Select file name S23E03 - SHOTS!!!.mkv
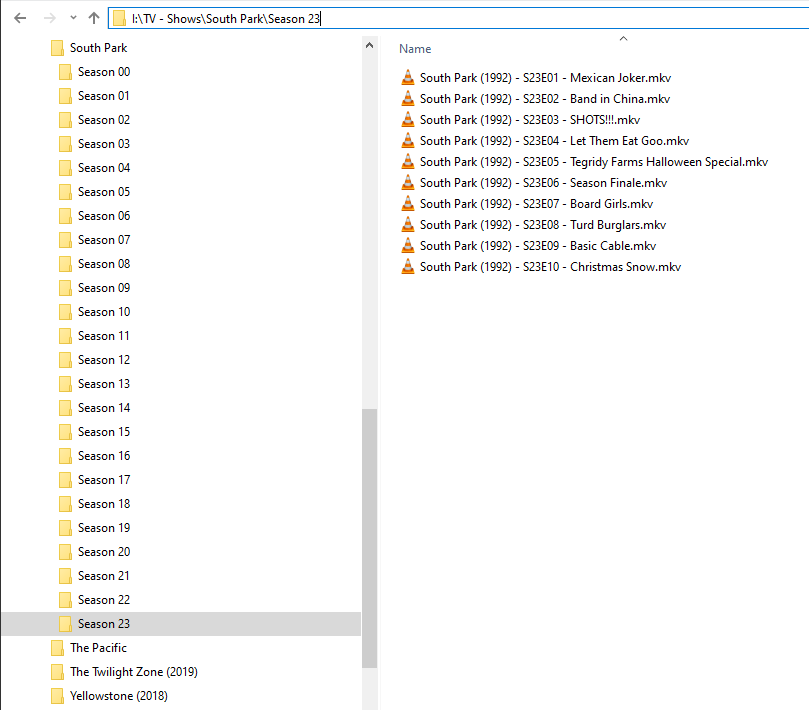This screenshot has width=809, height=710. 530,120
